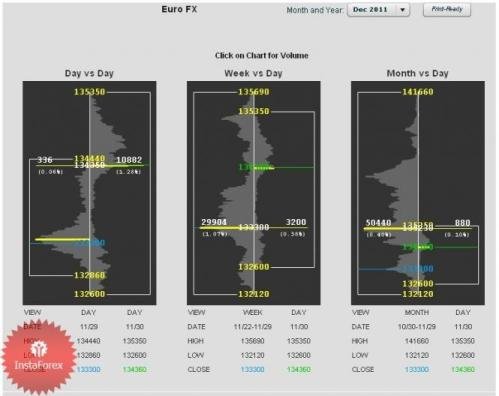
Task: Click the 133300 marker in Week chart
Action: click(x=254, y=227)
